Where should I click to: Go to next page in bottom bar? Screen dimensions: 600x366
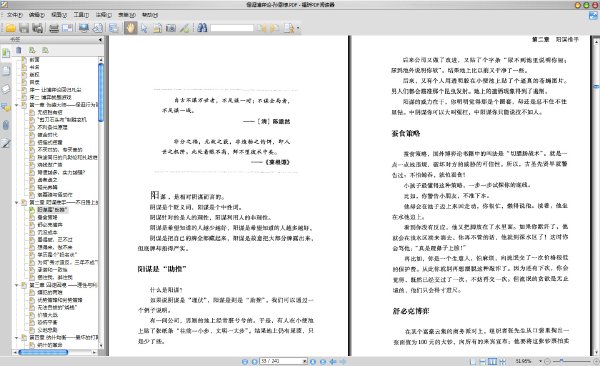point(313,361)
